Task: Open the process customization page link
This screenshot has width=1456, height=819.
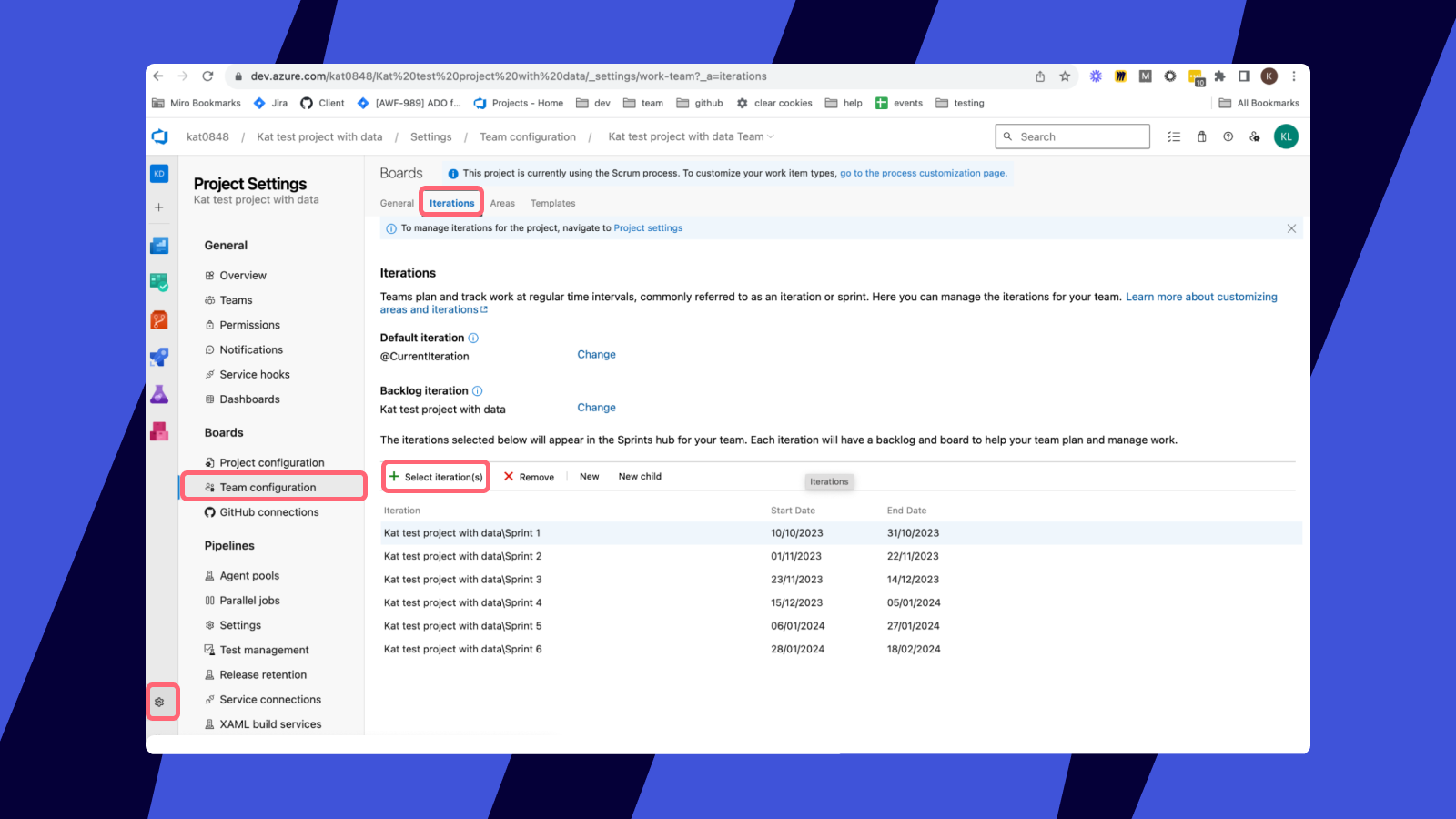Action: point(923,173)
